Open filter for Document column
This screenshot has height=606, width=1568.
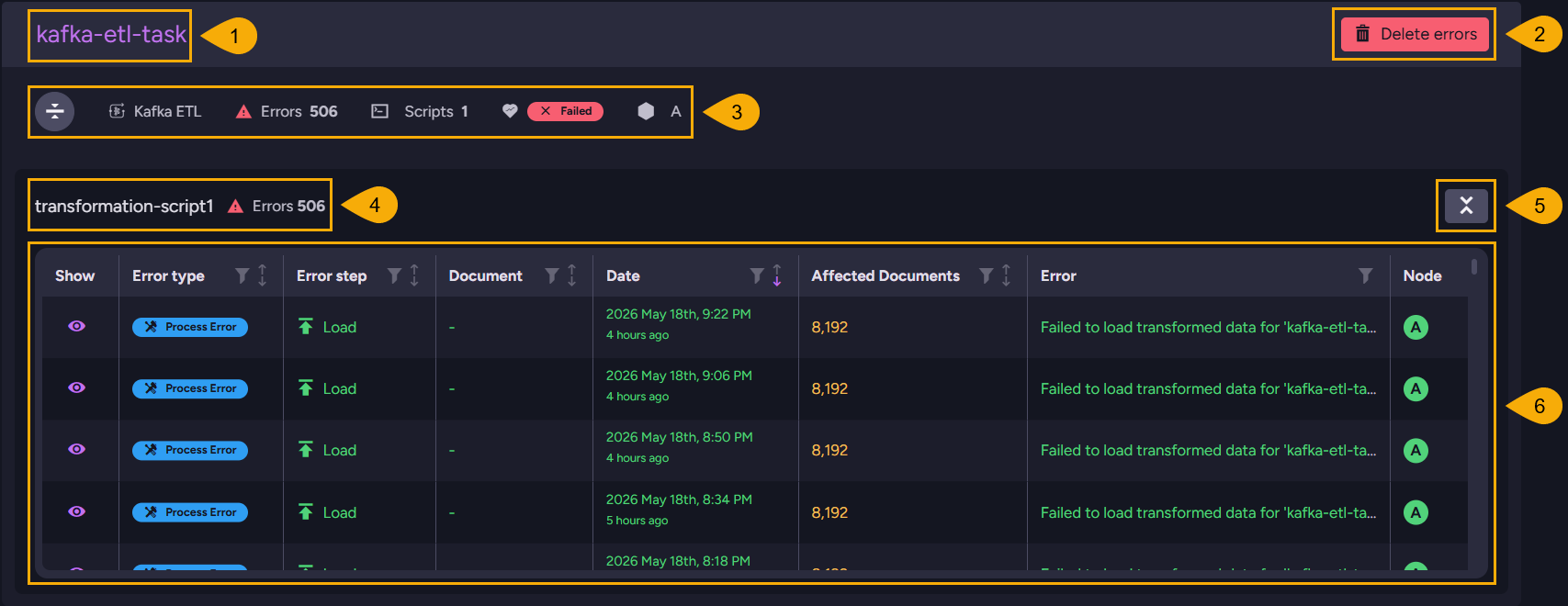click(x=552, y=275)
